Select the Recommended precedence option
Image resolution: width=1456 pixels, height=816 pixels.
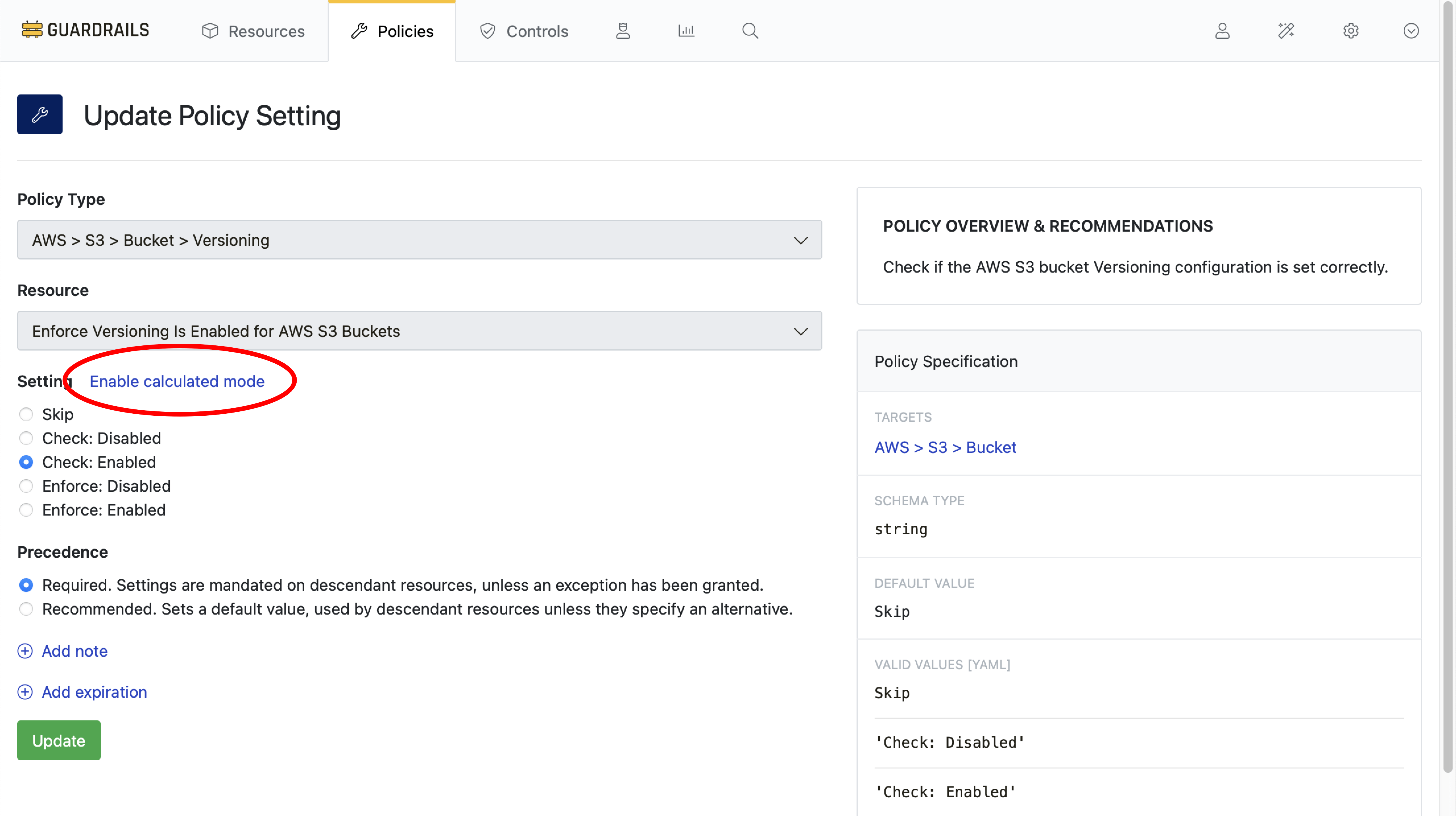[26, 609]
